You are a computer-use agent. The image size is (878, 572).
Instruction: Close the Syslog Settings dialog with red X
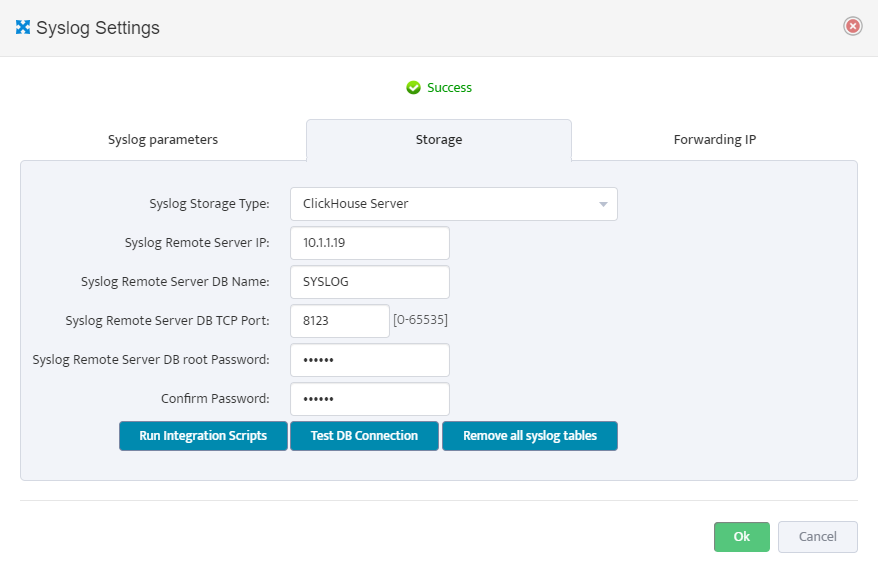[852, 26]
